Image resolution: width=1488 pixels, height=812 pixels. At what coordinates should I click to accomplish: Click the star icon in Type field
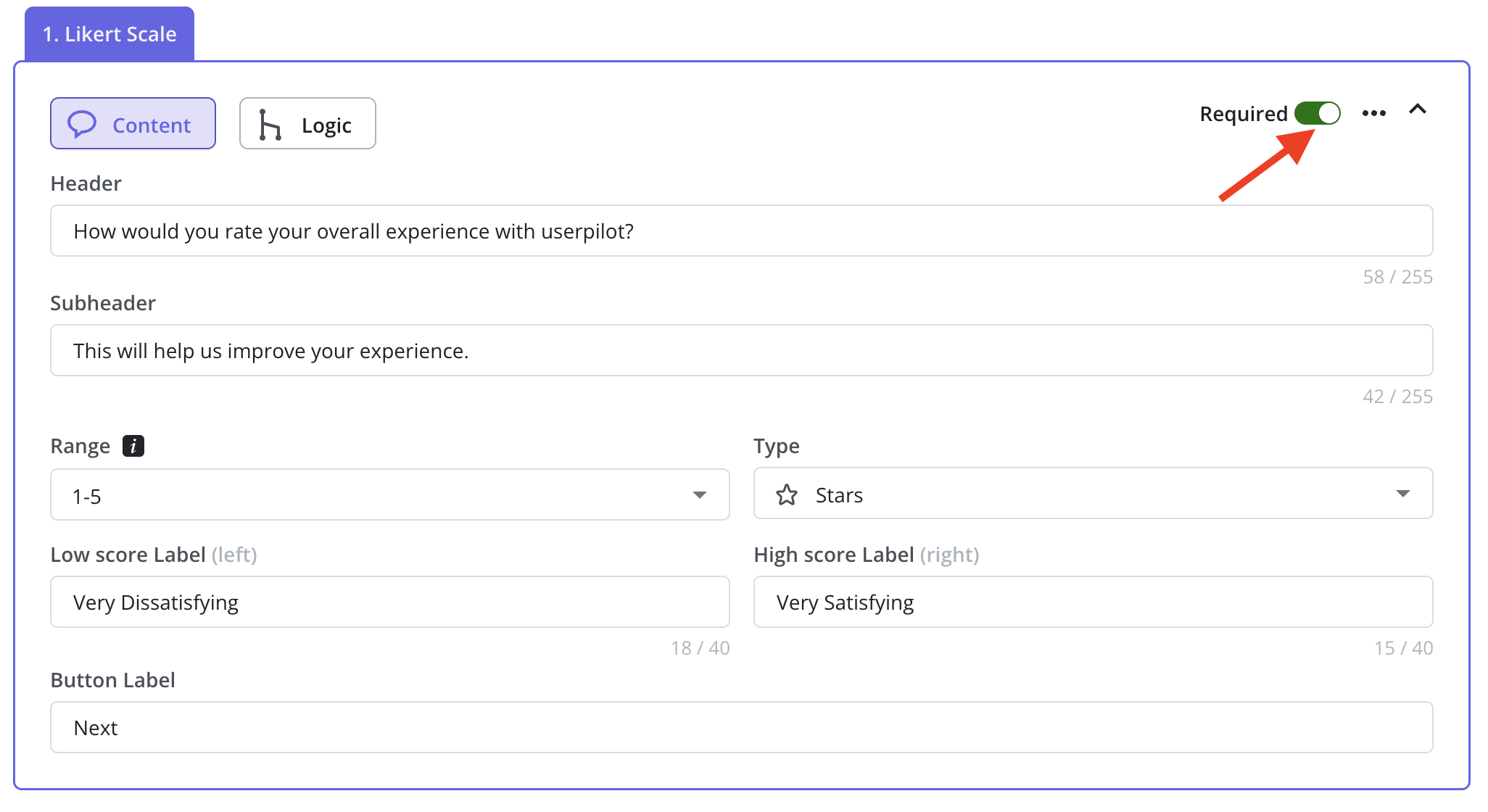[787, 495]
